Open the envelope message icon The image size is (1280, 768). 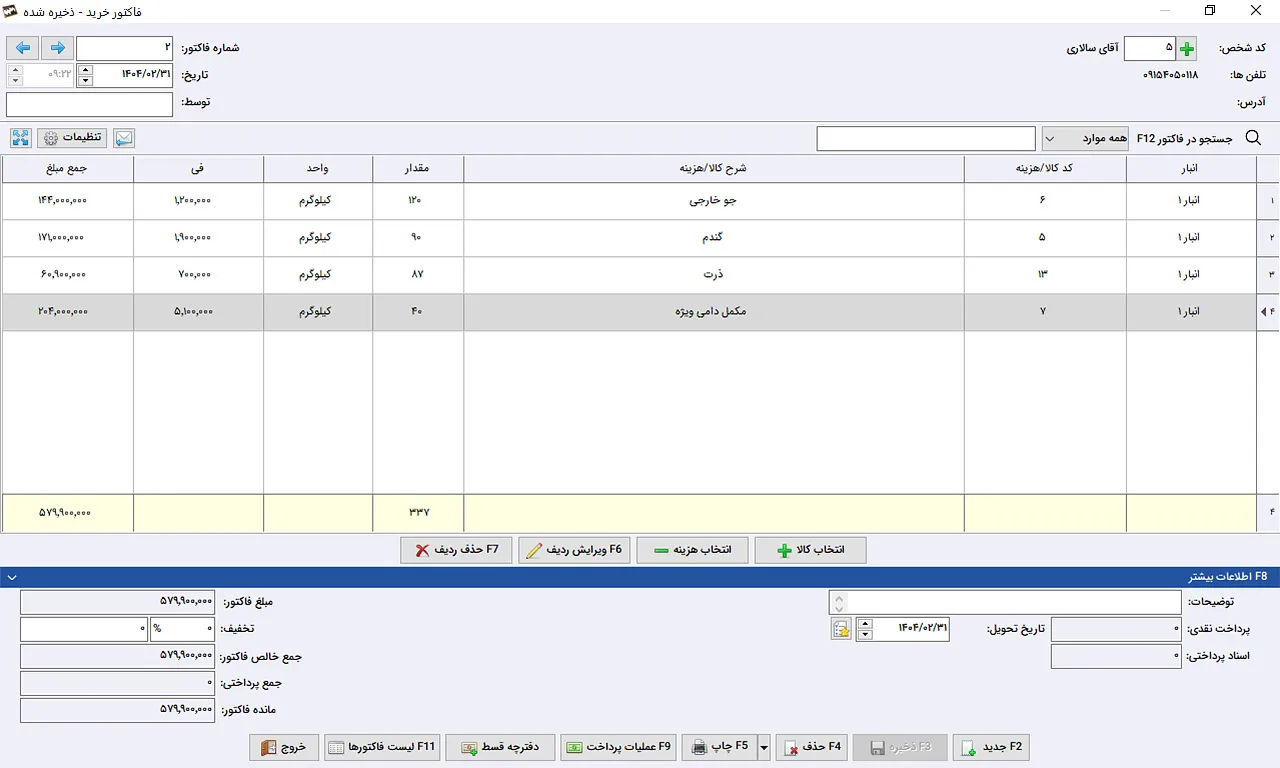(124, 138)
